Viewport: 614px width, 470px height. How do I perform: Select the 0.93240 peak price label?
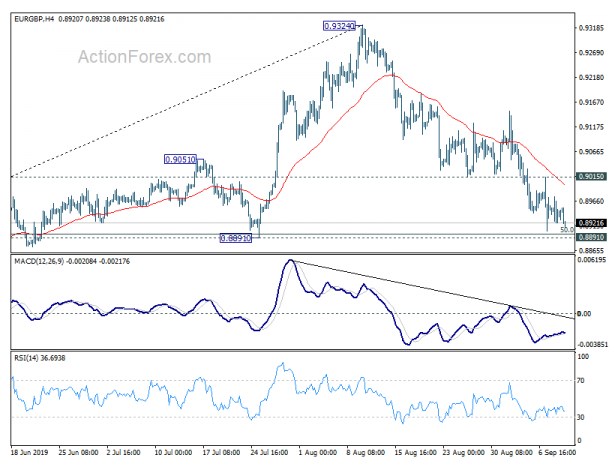point(340,25)
